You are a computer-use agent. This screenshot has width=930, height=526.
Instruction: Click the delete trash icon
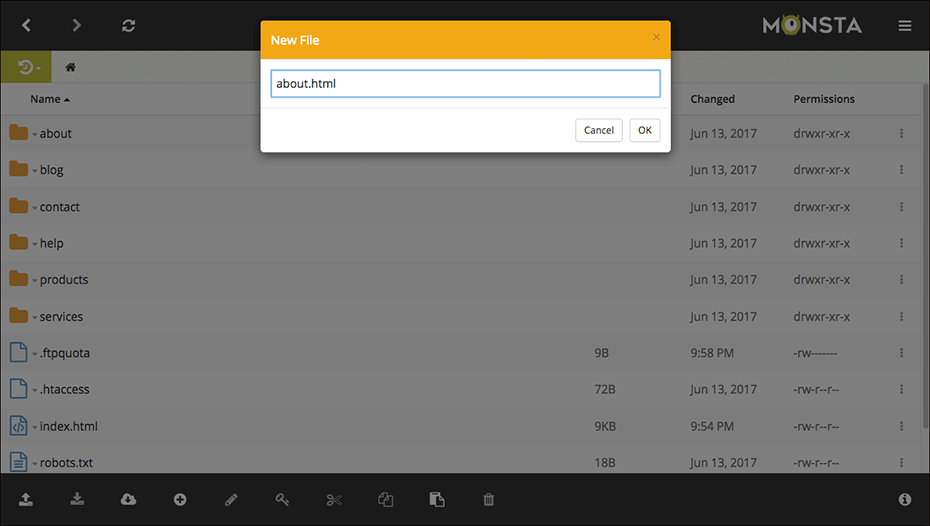[x=488, y=500]
